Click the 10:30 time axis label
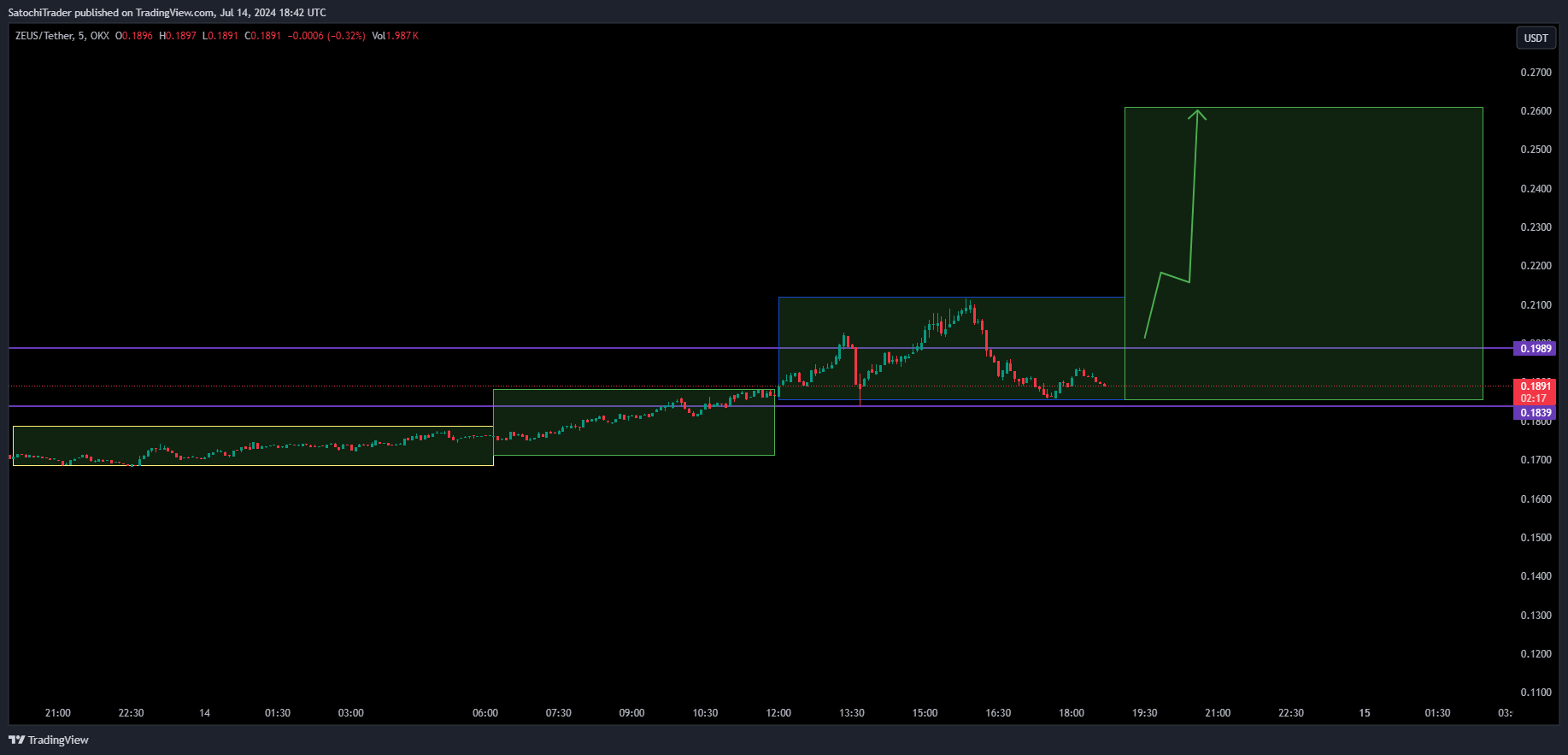Image resolution: width=1568 pixels, height=755 pixels. coord(705,713)
